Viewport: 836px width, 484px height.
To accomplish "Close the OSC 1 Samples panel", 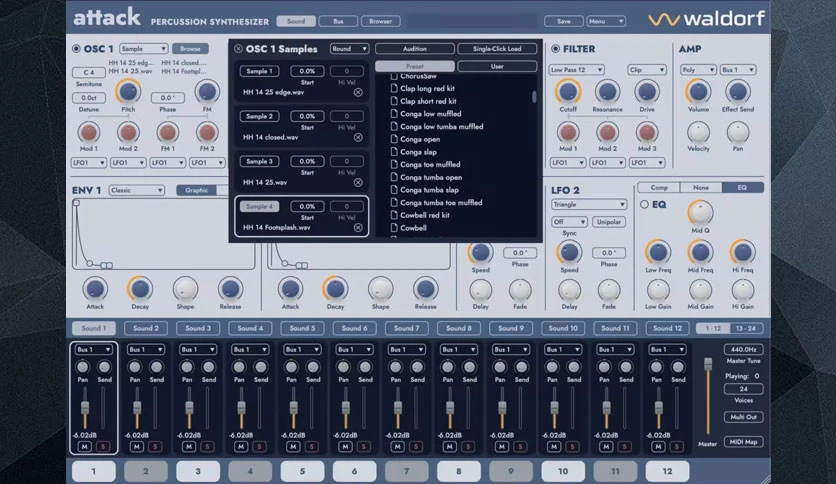I will click(238, 49).
